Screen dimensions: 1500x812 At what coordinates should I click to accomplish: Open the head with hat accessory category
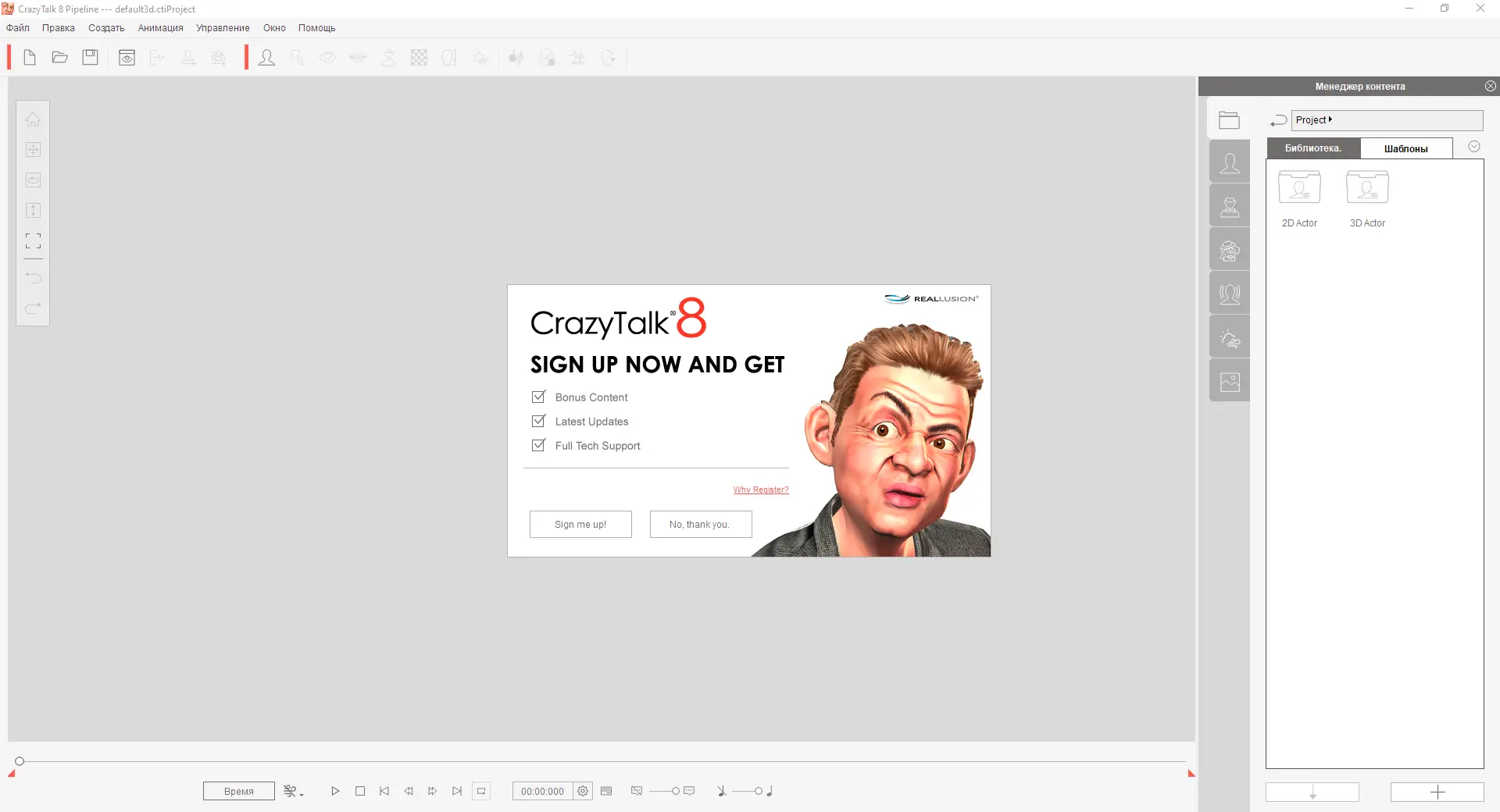coord(1230,250)
